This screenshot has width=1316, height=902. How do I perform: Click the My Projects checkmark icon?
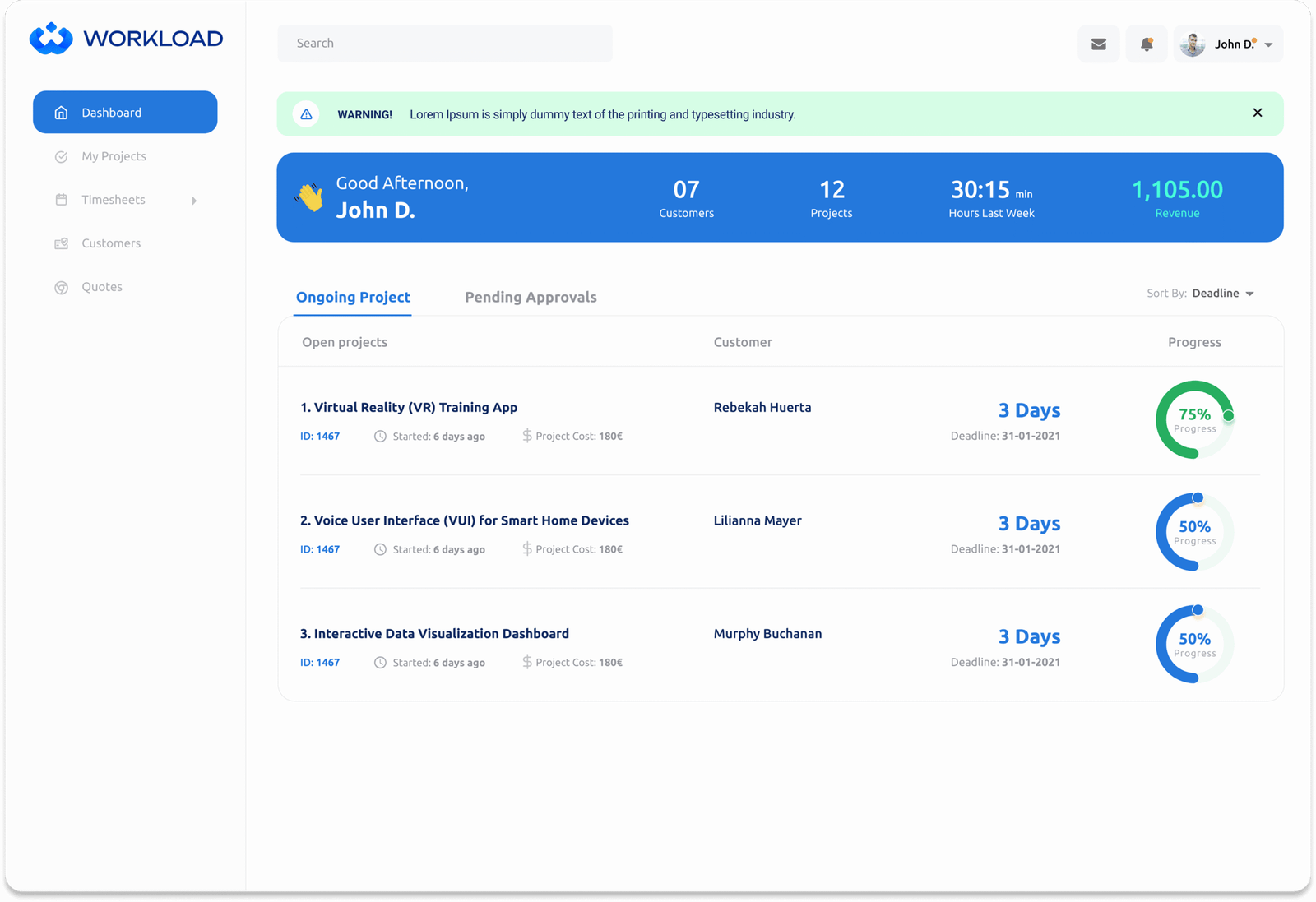pyautogui.click(x=61, y=157)
